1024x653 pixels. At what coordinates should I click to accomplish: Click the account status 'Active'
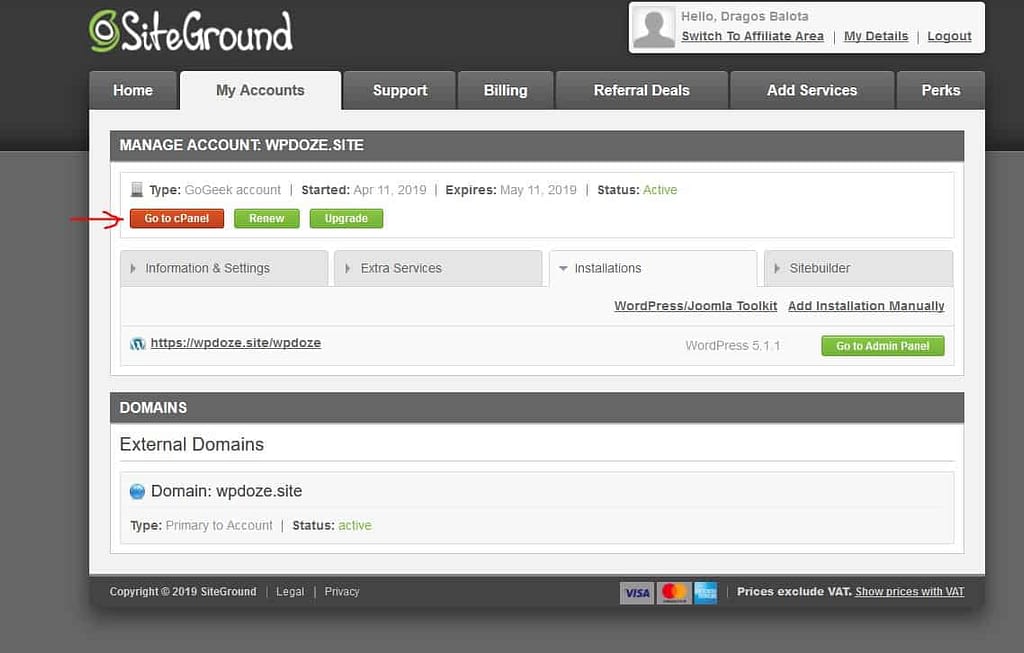pos(660,190)
